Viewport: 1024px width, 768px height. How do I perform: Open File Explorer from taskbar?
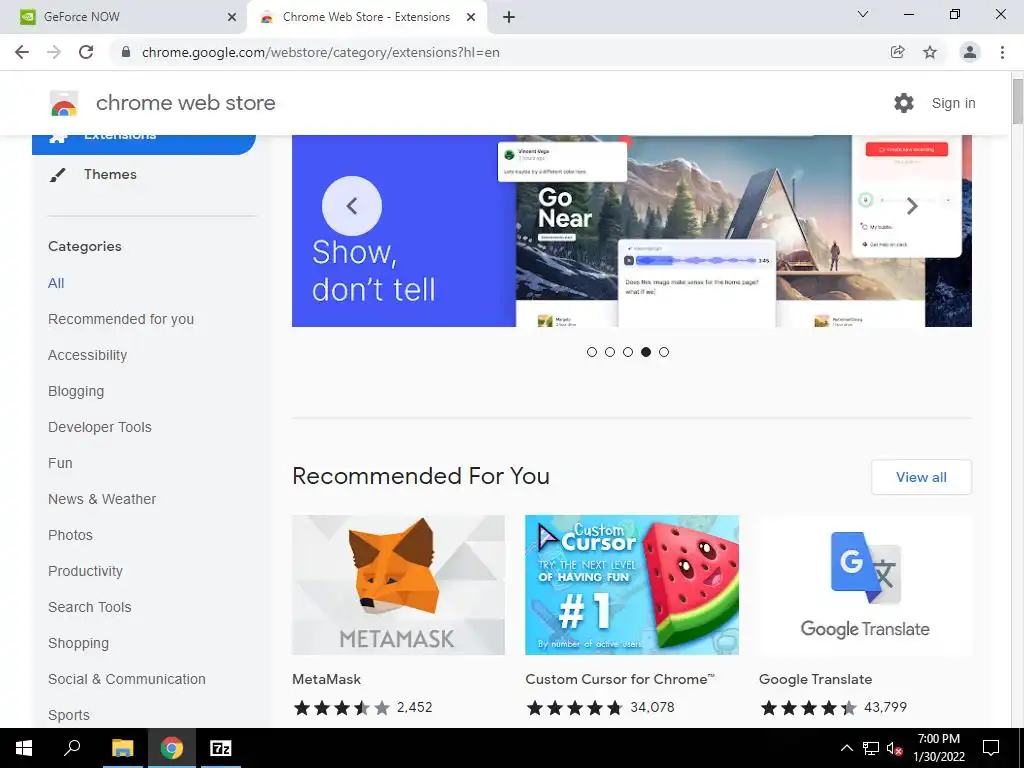click(122, 748)
